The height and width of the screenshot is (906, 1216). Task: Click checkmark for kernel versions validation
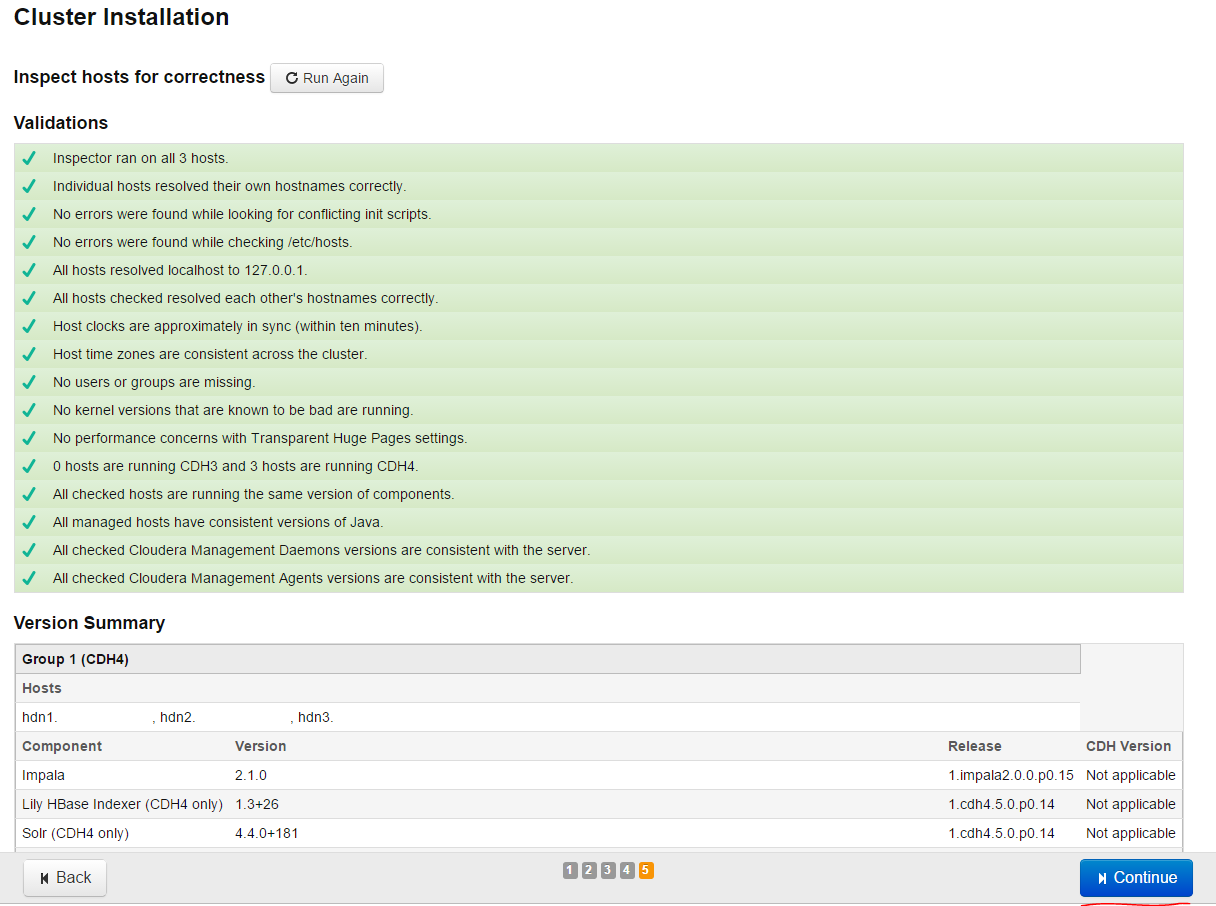(x=29, y=410)
